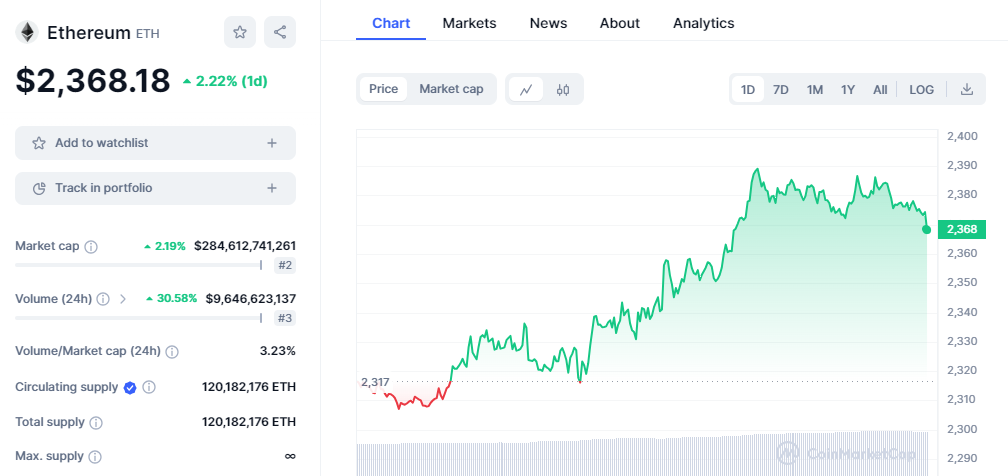Click the market cap rank progress bar
The width and height of the screenshot is (1008, 476).
click(x=139, y=265)
